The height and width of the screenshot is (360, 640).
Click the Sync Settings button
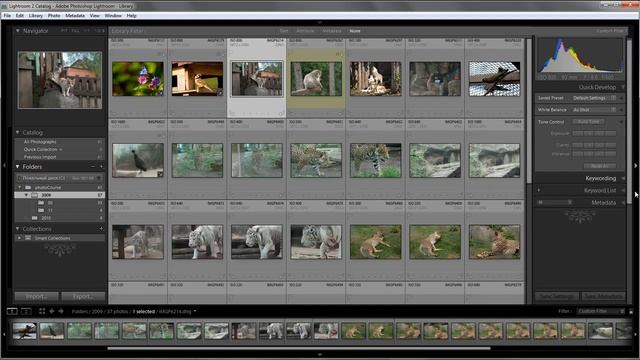point(557,296)
